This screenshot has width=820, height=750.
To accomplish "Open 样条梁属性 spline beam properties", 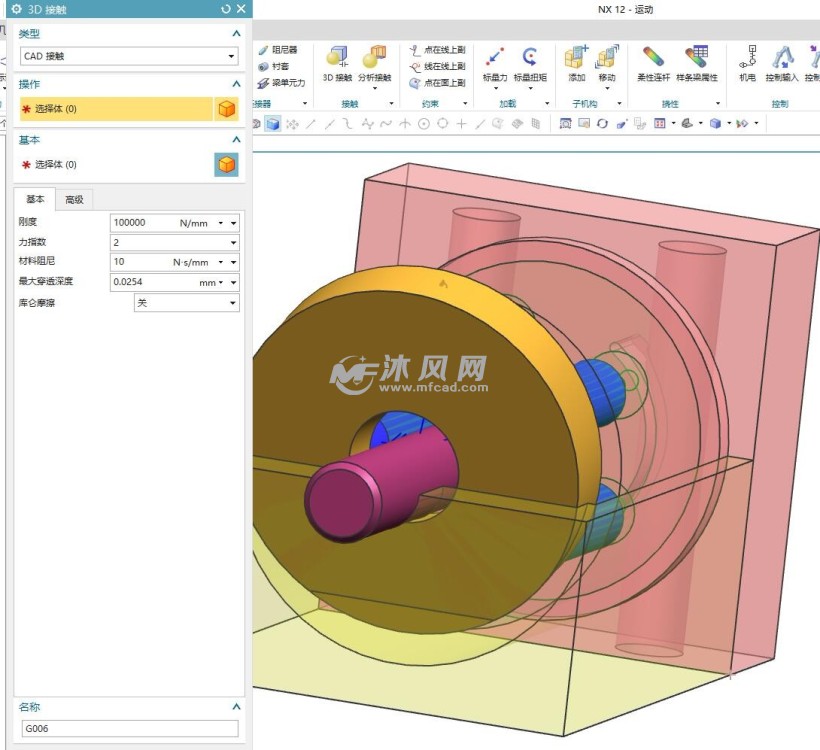I will click(x=697, y=59).
